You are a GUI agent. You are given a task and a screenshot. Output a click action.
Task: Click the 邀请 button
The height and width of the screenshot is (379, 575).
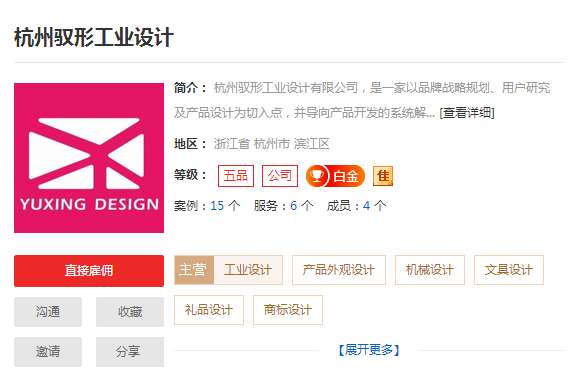pos(48,352)
